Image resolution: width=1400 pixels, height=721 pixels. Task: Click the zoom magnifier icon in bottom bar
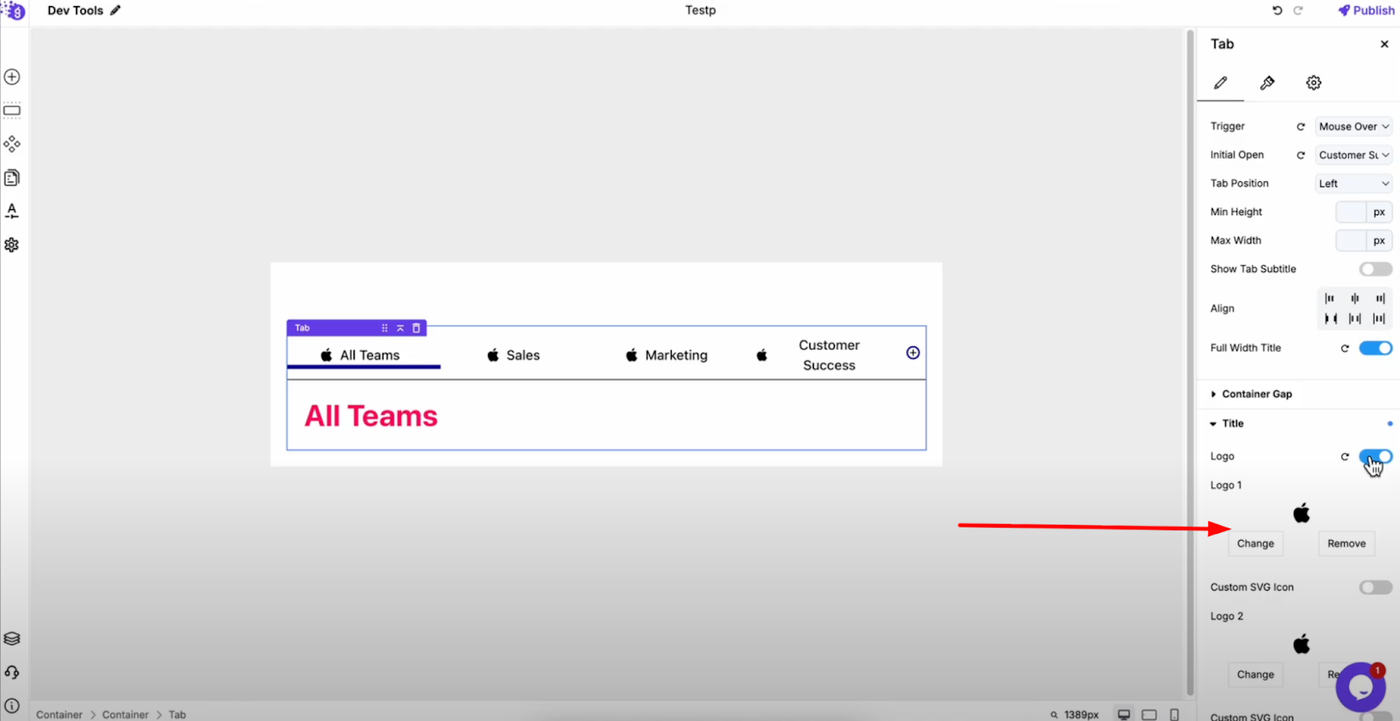coord(1054,714)
